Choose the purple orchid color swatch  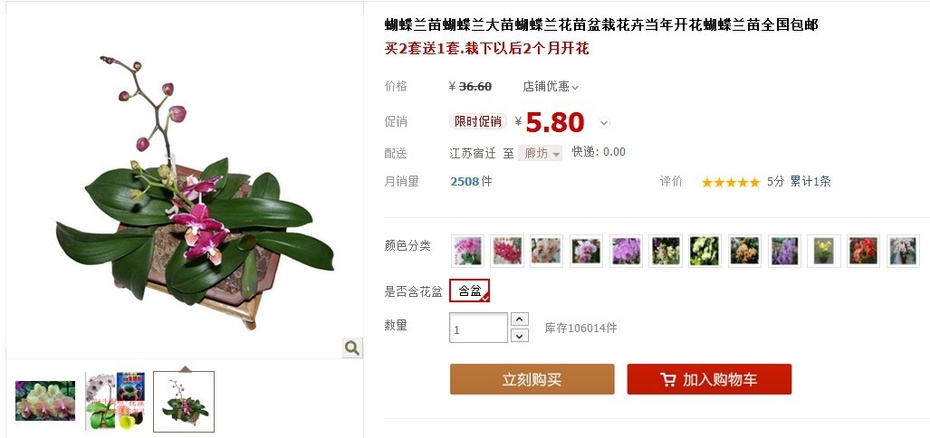626,250
